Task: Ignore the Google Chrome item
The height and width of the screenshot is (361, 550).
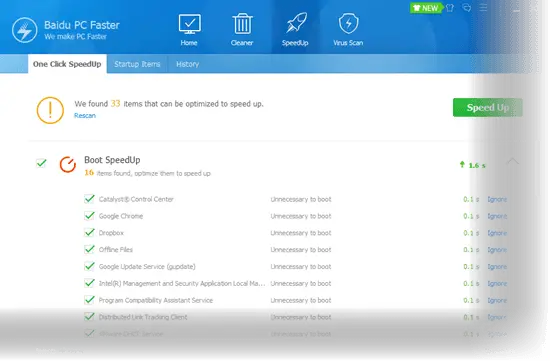Action: click(x=497, y=216)
